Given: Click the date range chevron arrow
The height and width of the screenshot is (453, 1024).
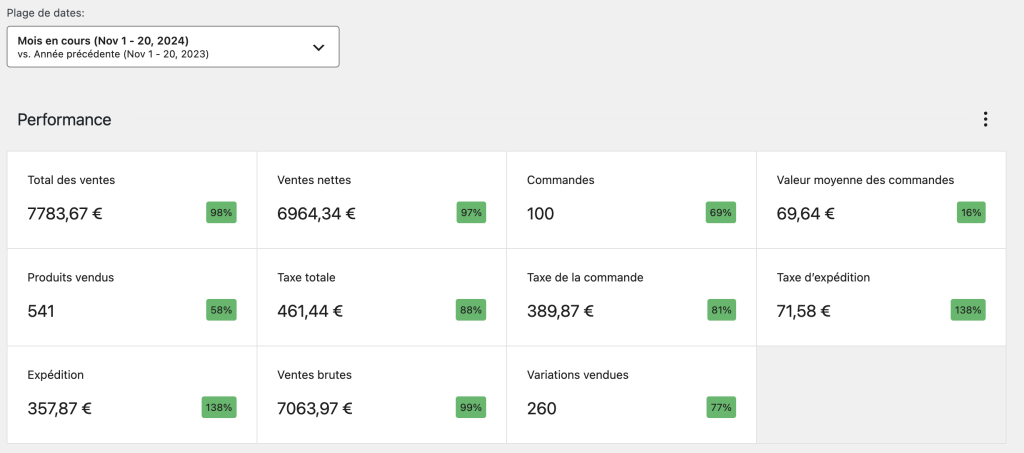Looking at the screenshot, I should point(319,47).
